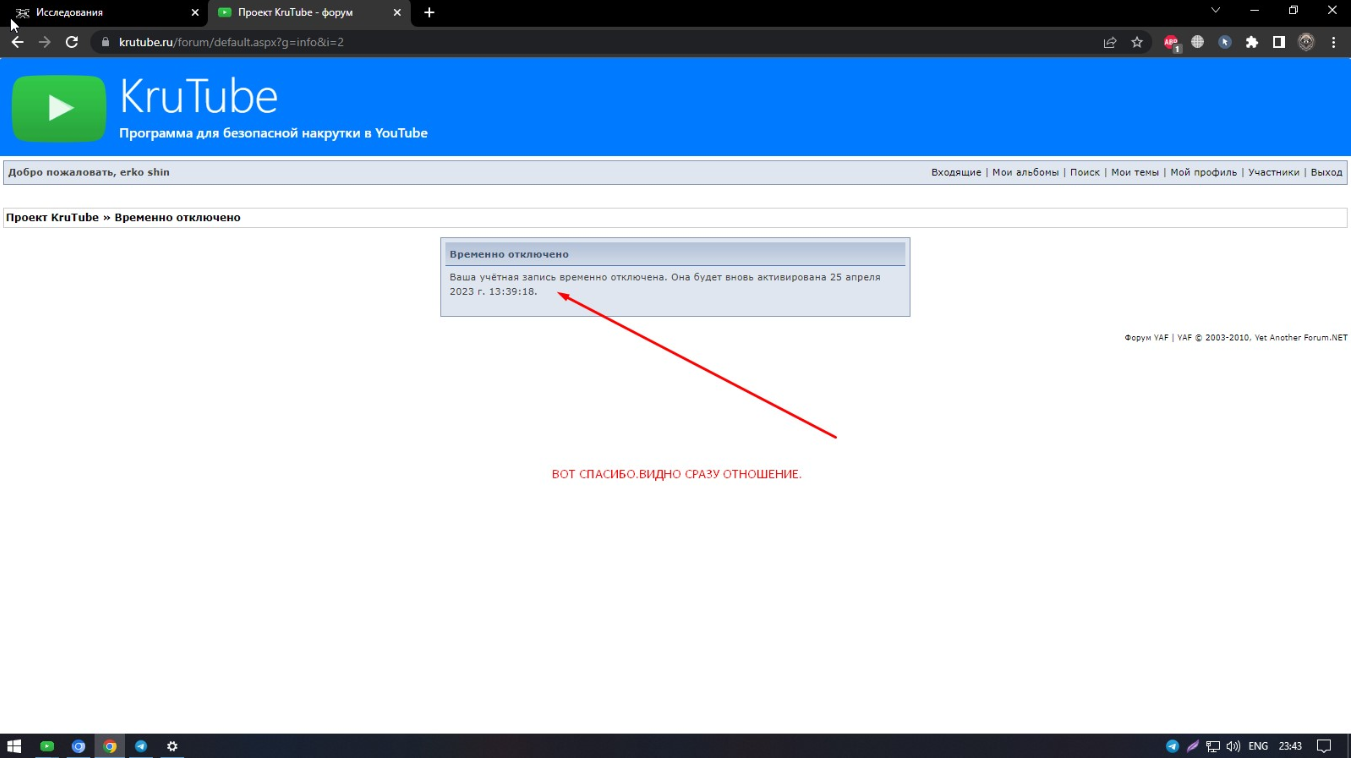Switch the ENG input language indicator
1351x759 pixels.
(1258, 746)
